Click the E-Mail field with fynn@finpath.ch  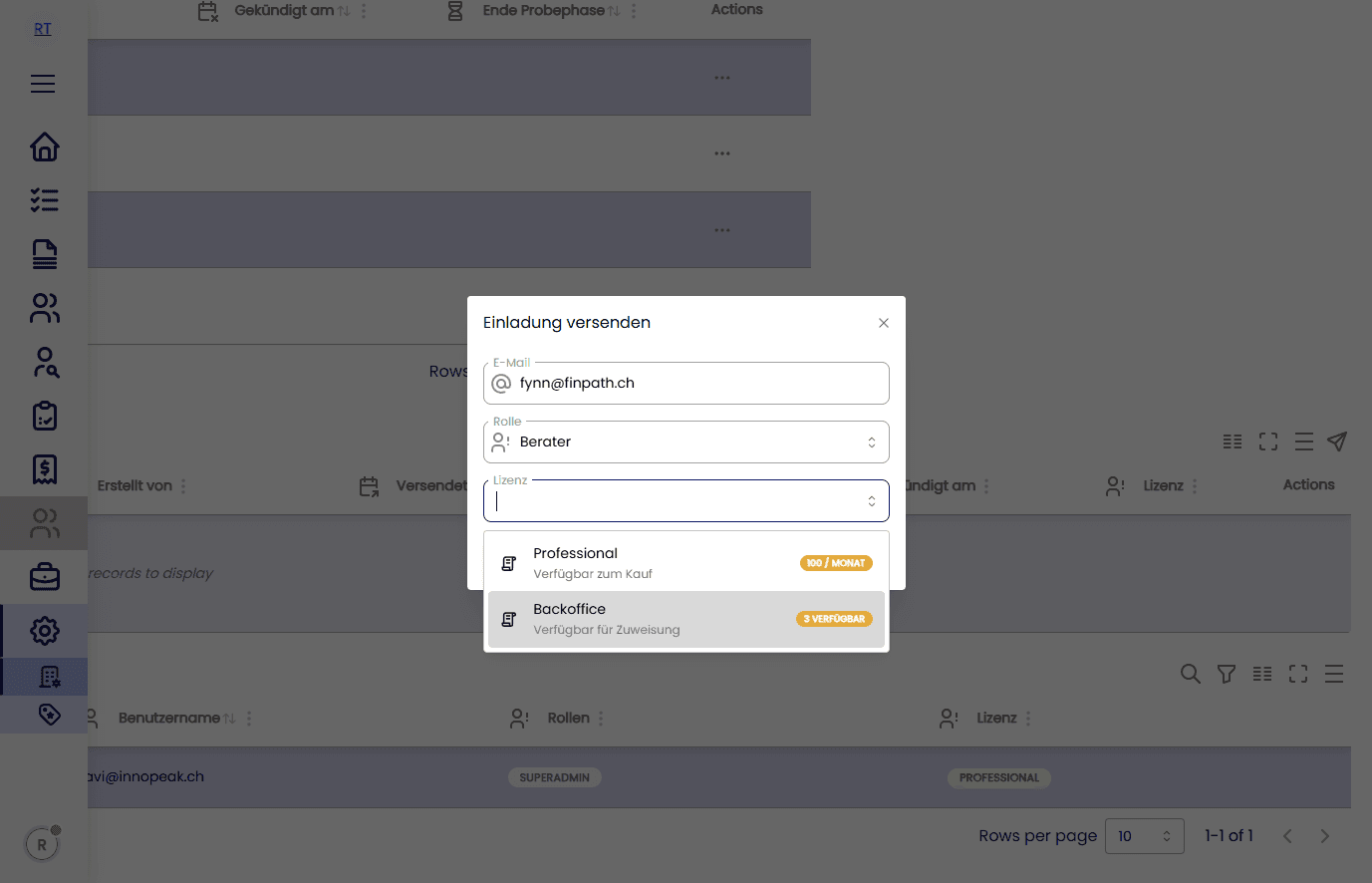tap(686, 383)
